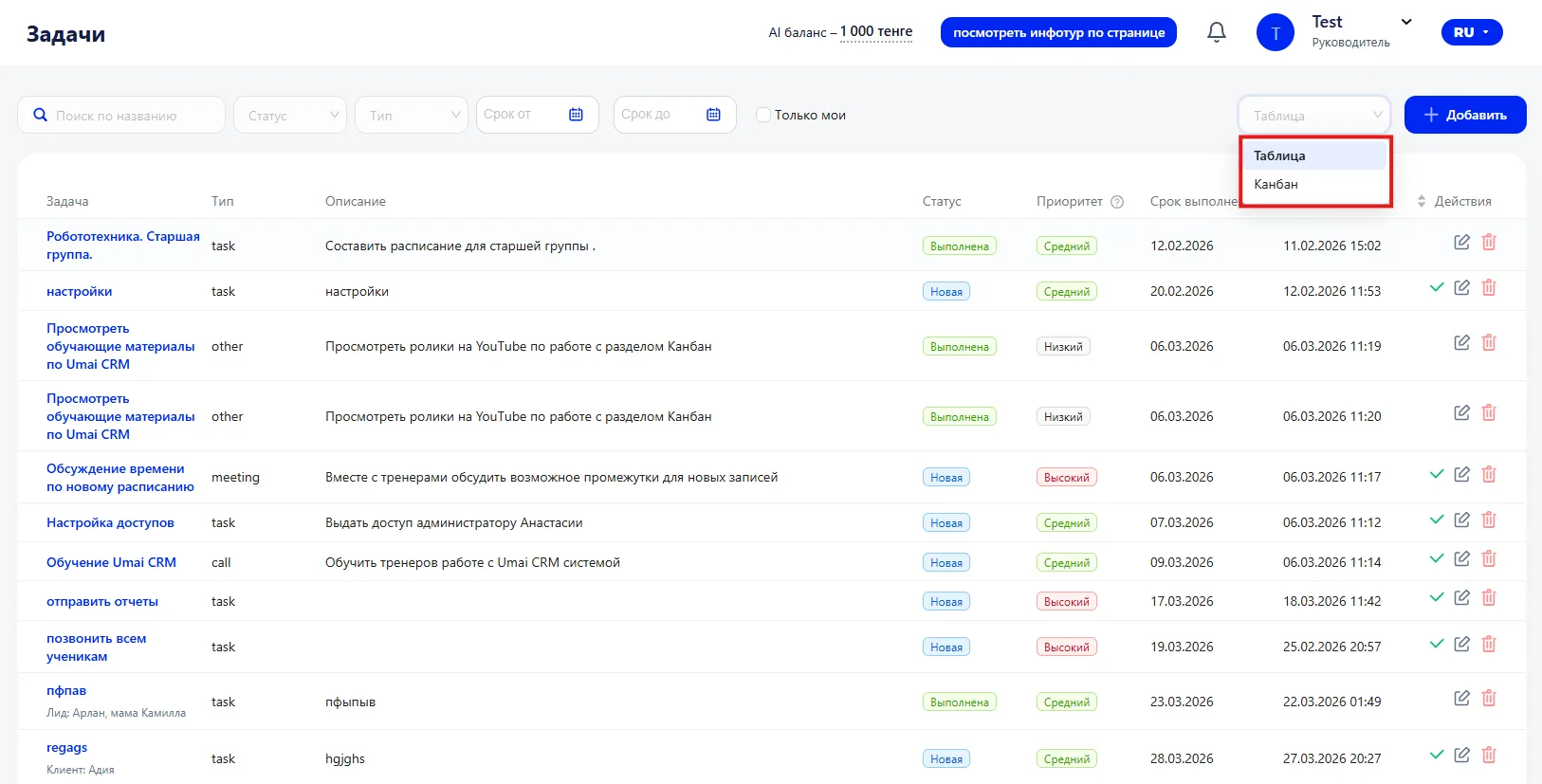Mark the настройки task as completed
Image resolution: width=1542 pixels, height=784 pixels.
[x=1437, y=287]
